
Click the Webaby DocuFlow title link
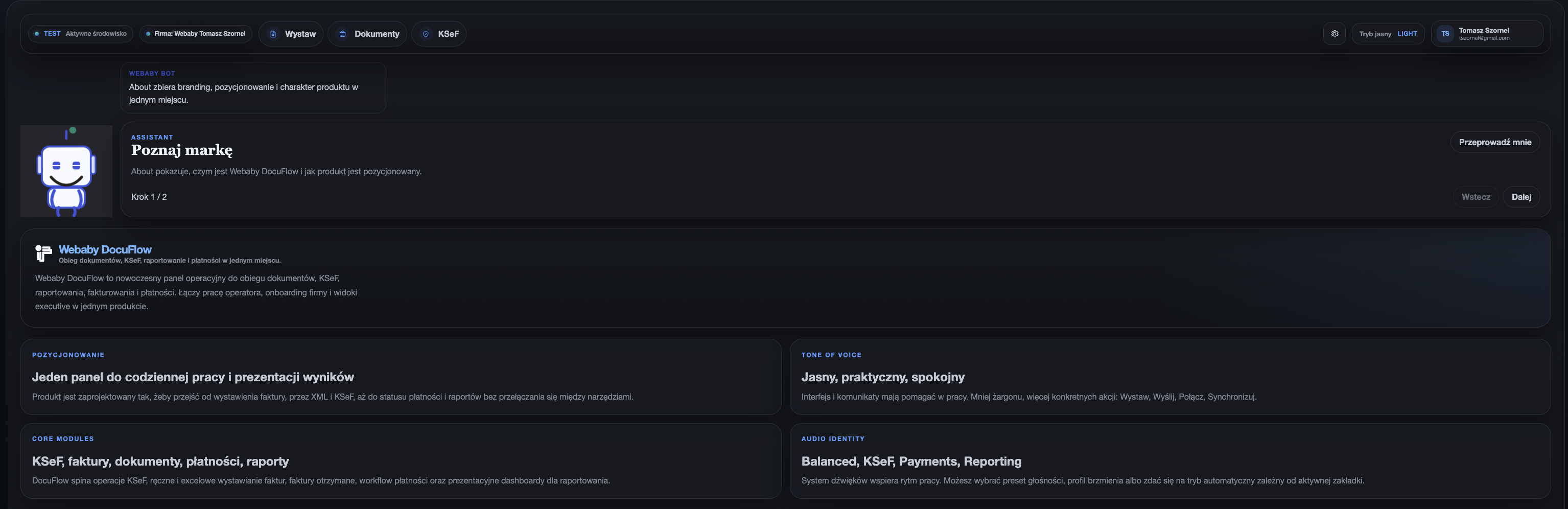105,249
